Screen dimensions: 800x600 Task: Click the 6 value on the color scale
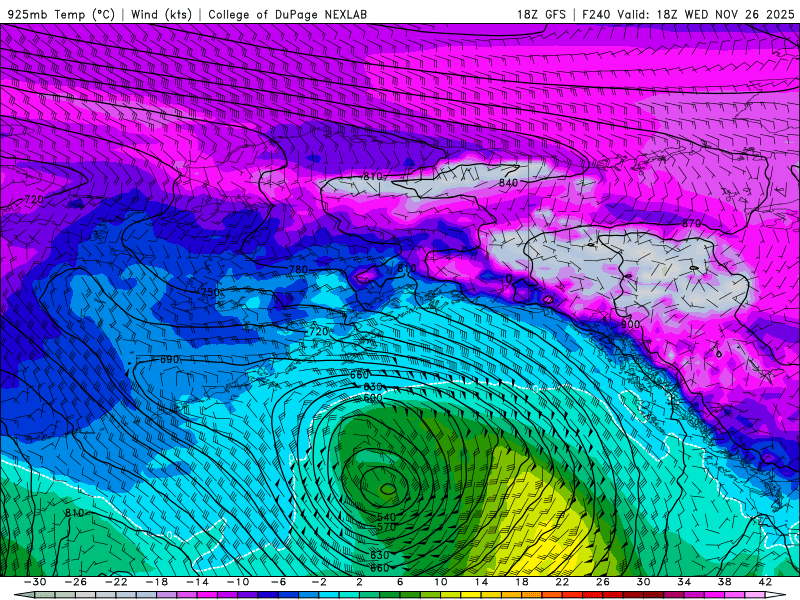[x=400, y=582]
